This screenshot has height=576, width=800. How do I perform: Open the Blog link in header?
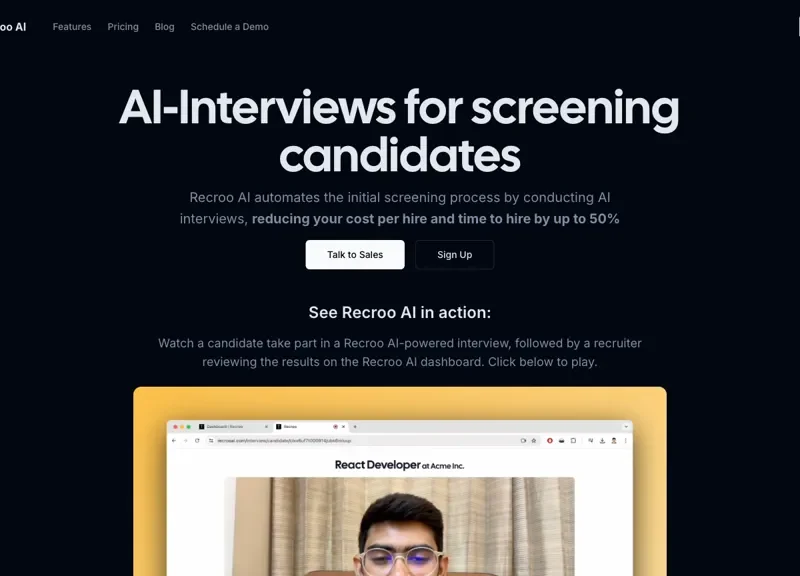(x=164, y=27)
